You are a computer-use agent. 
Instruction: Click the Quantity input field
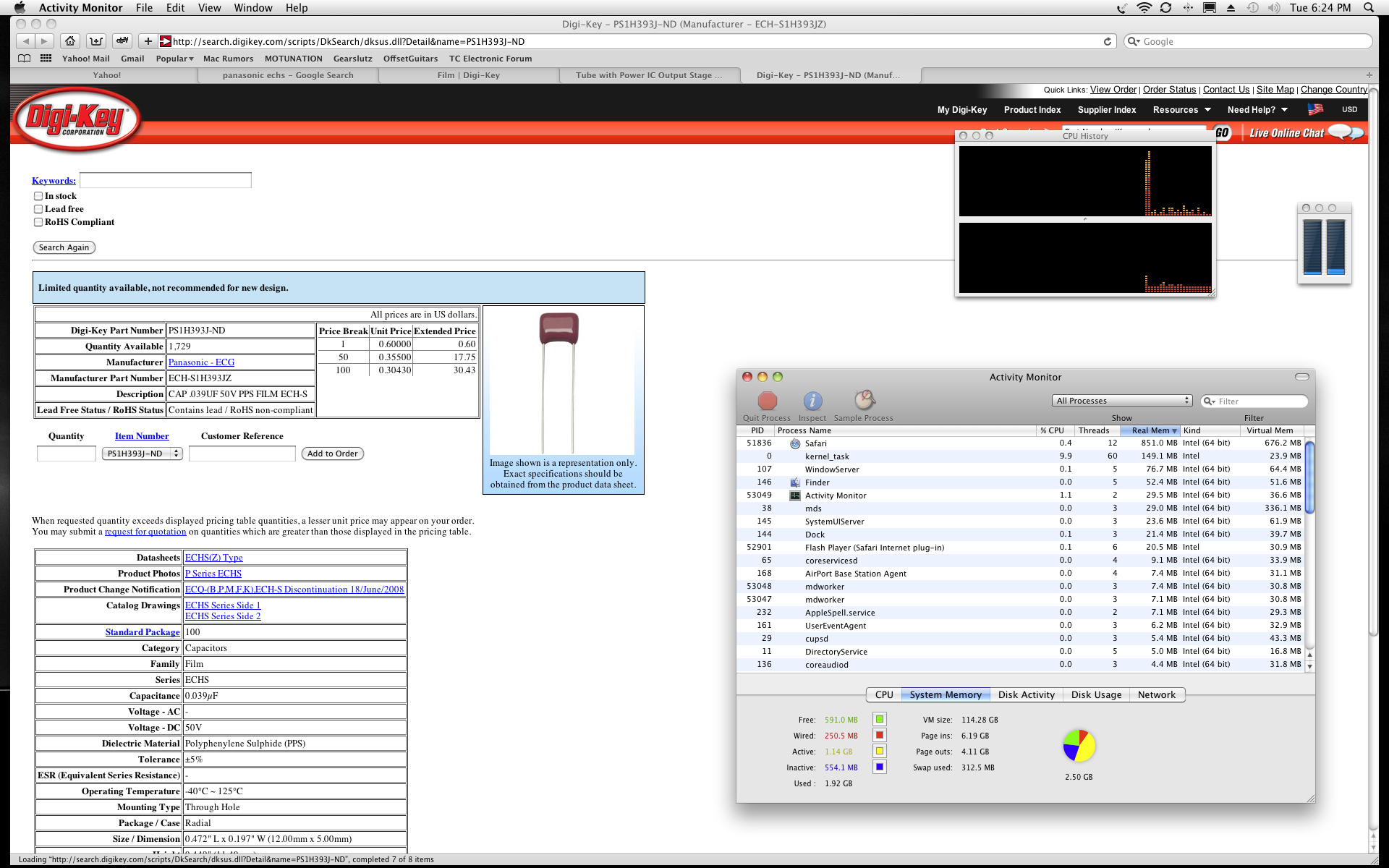[67, 454]
